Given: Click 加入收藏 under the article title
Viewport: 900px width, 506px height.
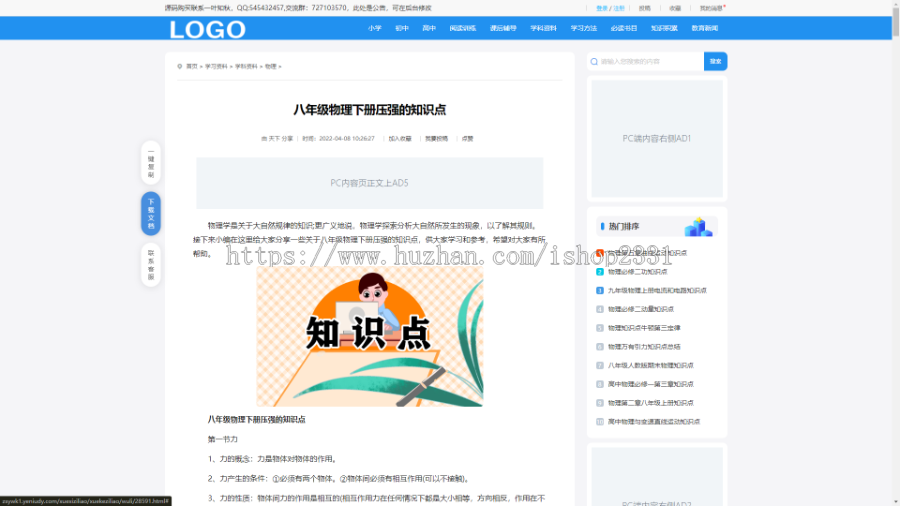Looking at the screenshot, I should click(x=400, y=139).
